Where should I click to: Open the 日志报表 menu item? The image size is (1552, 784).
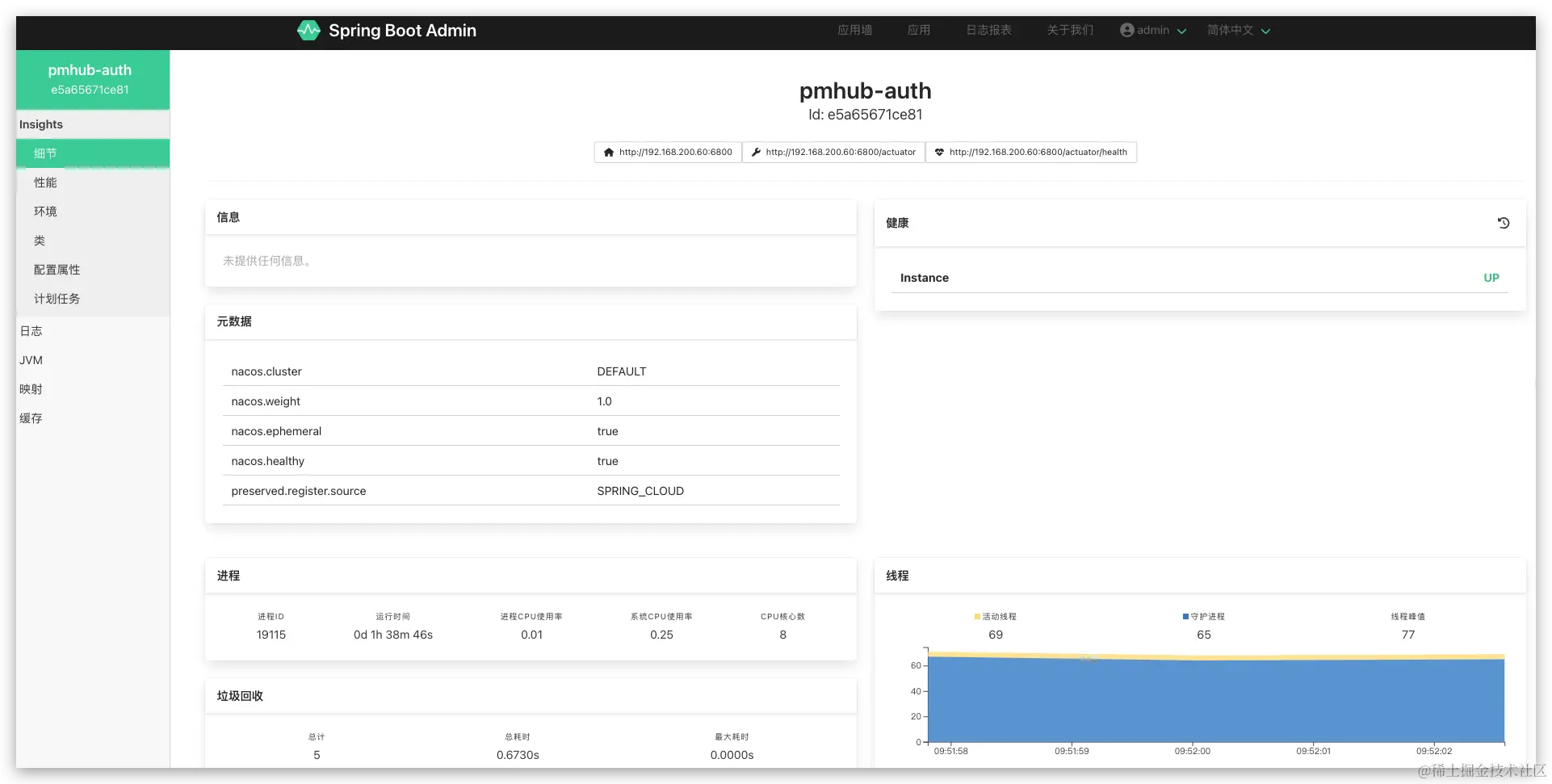tap(988, 30)
